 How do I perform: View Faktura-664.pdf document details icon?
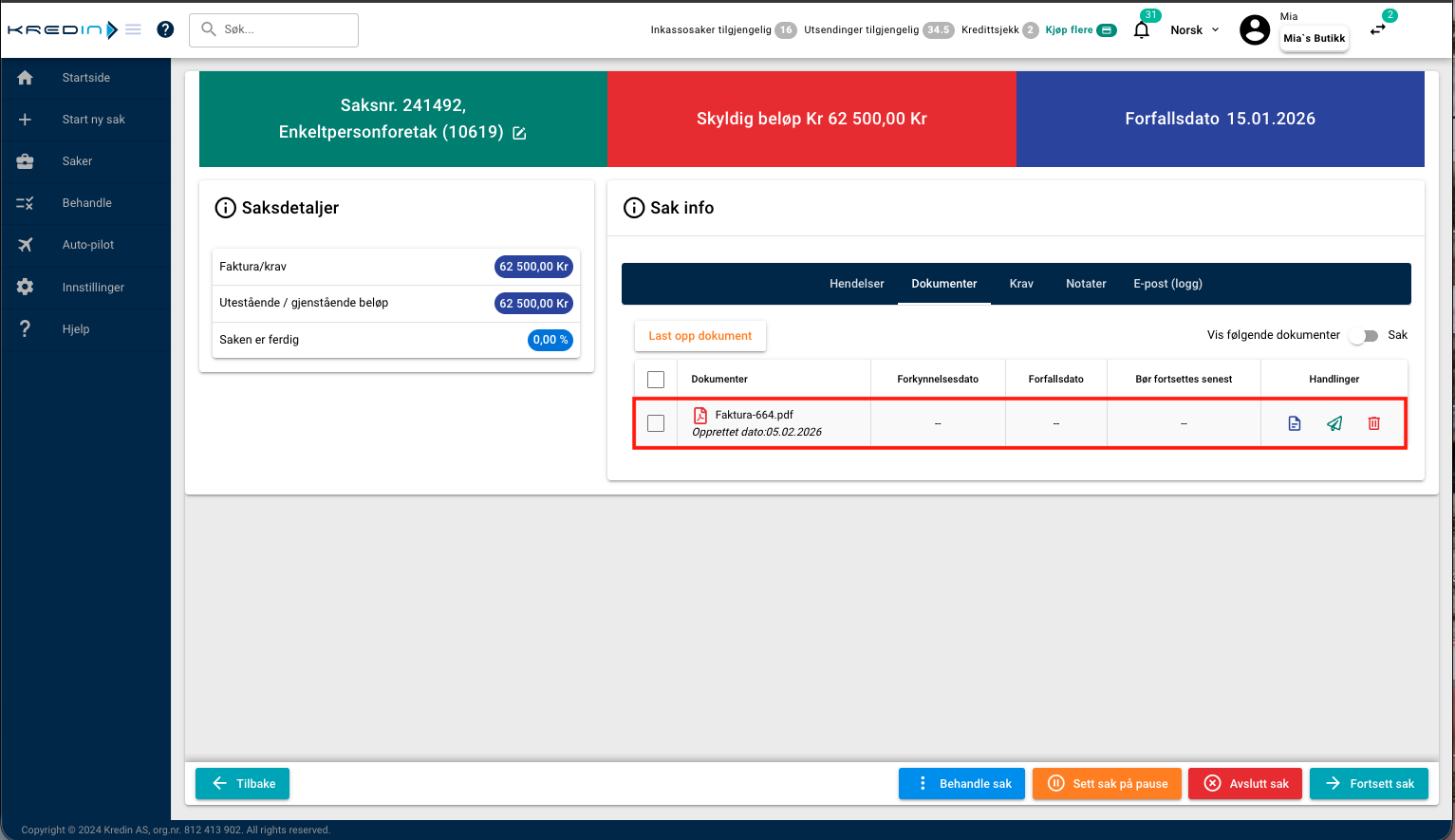1295,423
